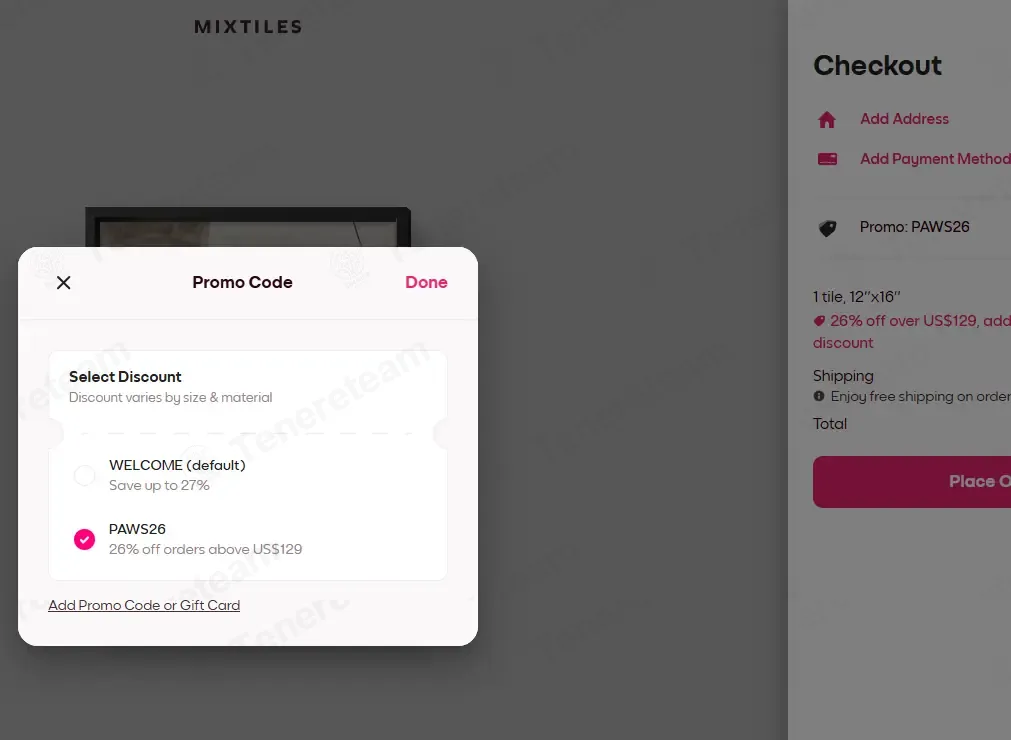
Task: Click the Select Discount heading
Action: pyautogui.click(x=125, y=377)
